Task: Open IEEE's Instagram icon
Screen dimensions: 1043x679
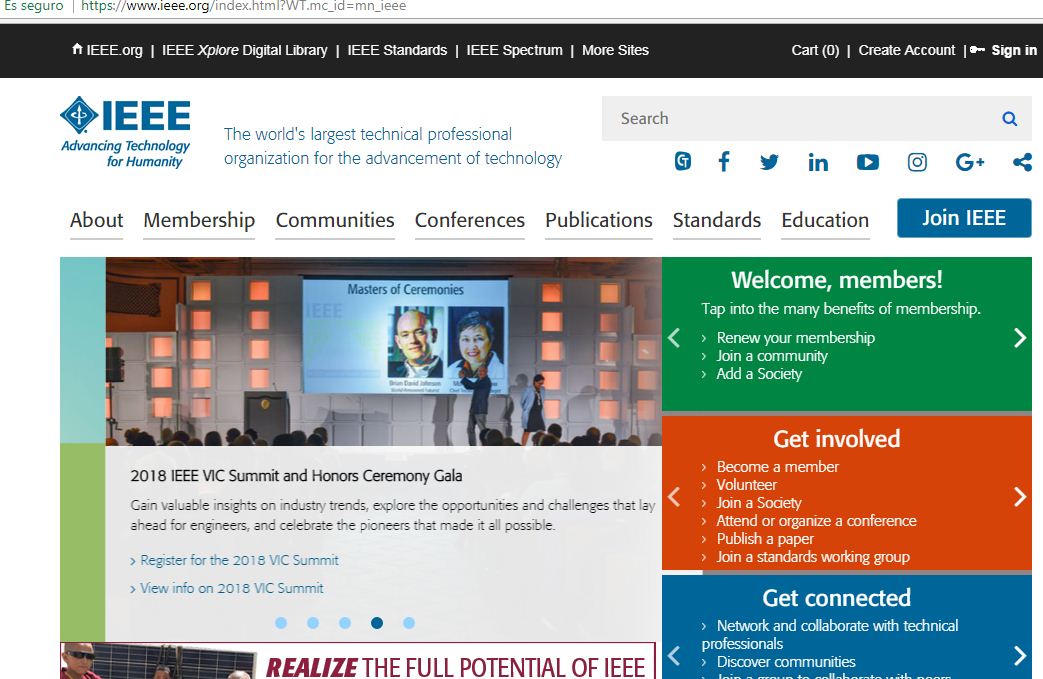Action: tap(917, 162)
